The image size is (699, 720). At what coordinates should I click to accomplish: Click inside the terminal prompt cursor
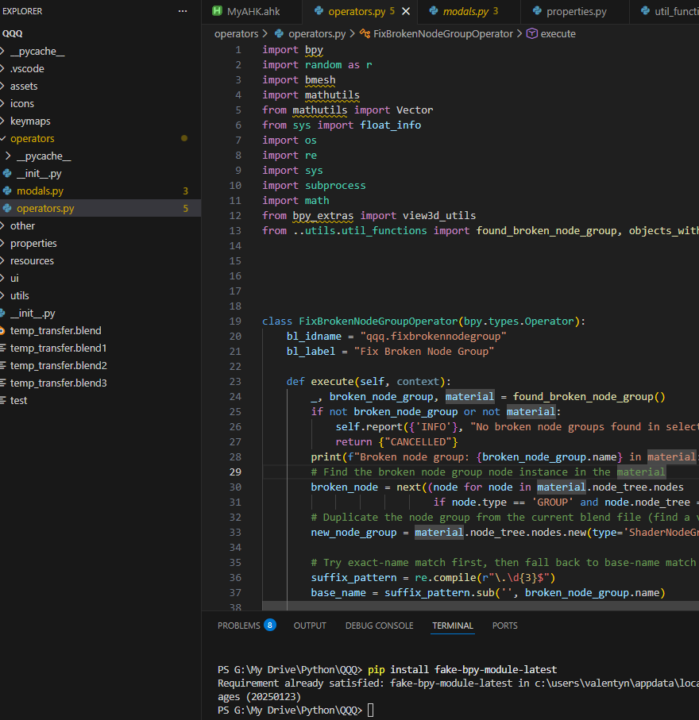click(x=370, y=710)
